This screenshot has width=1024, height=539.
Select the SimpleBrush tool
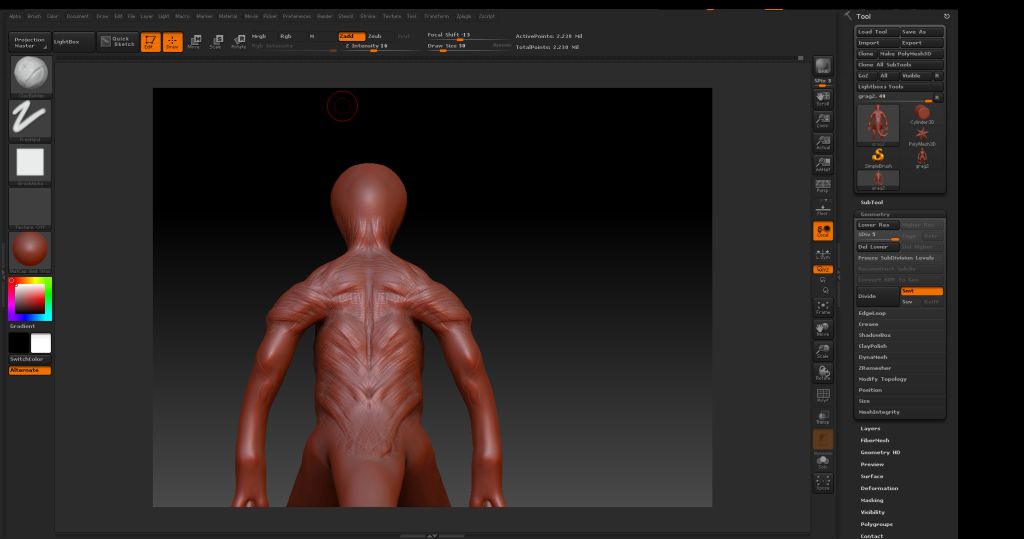(x=878, y=157)
